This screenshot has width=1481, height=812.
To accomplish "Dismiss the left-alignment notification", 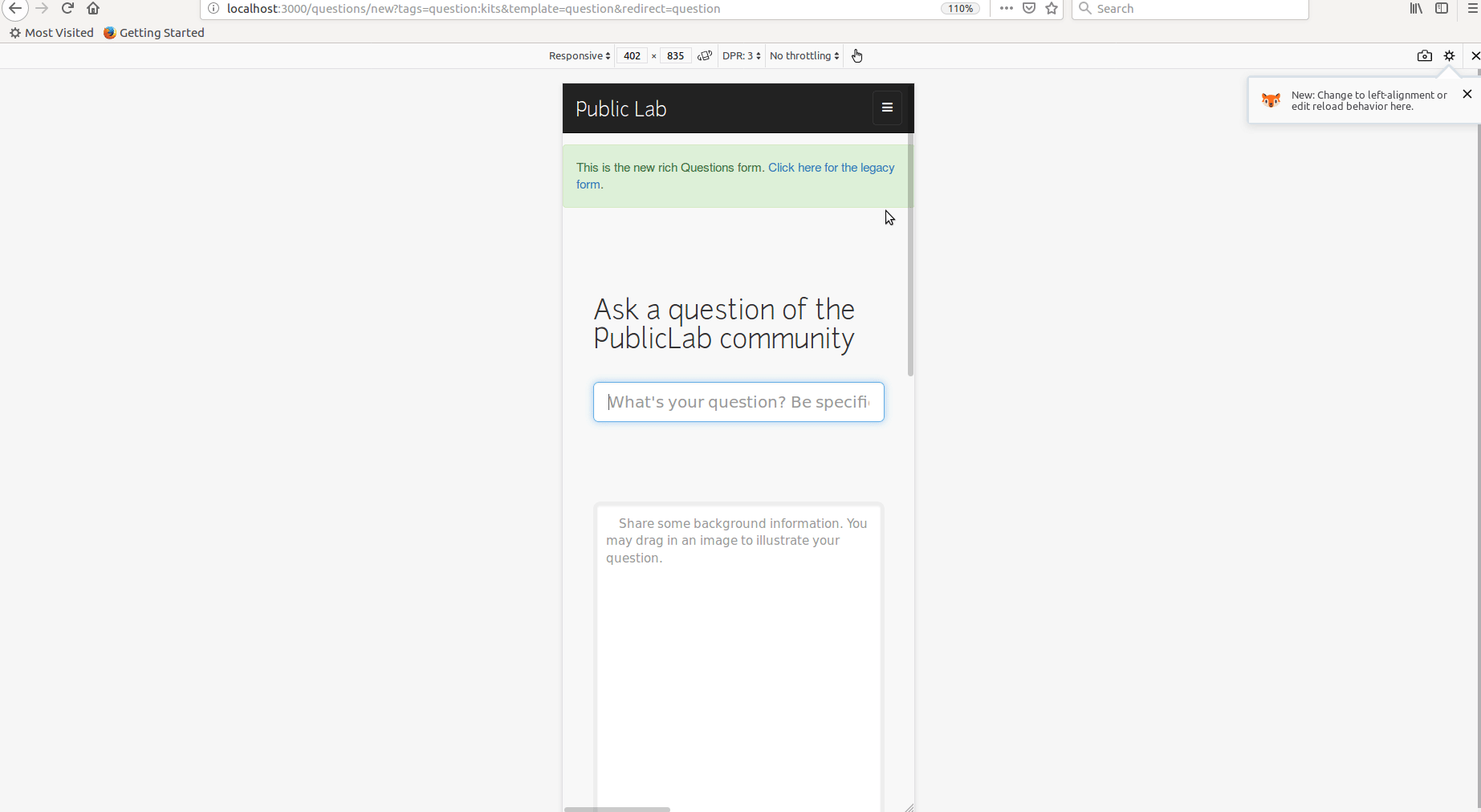I will pyautogui.click(x=1467, y=95).
